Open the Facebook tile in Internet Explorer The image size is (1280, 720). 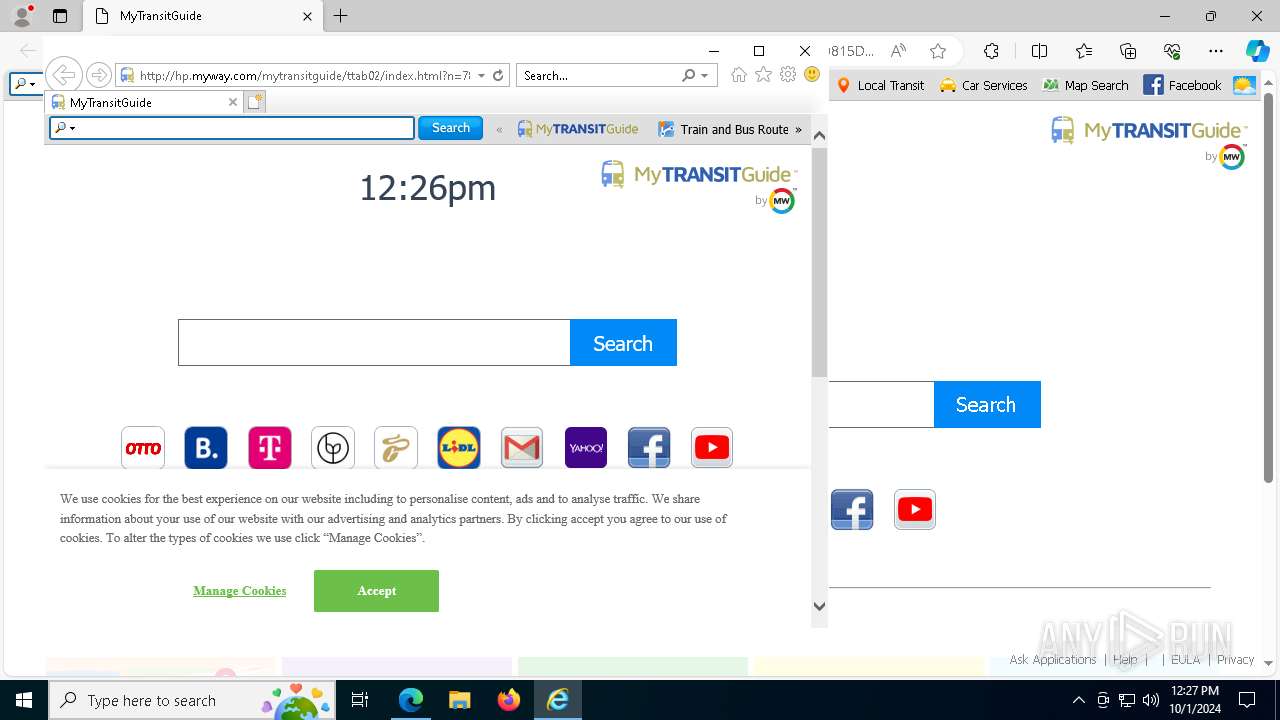coord(649,448)
